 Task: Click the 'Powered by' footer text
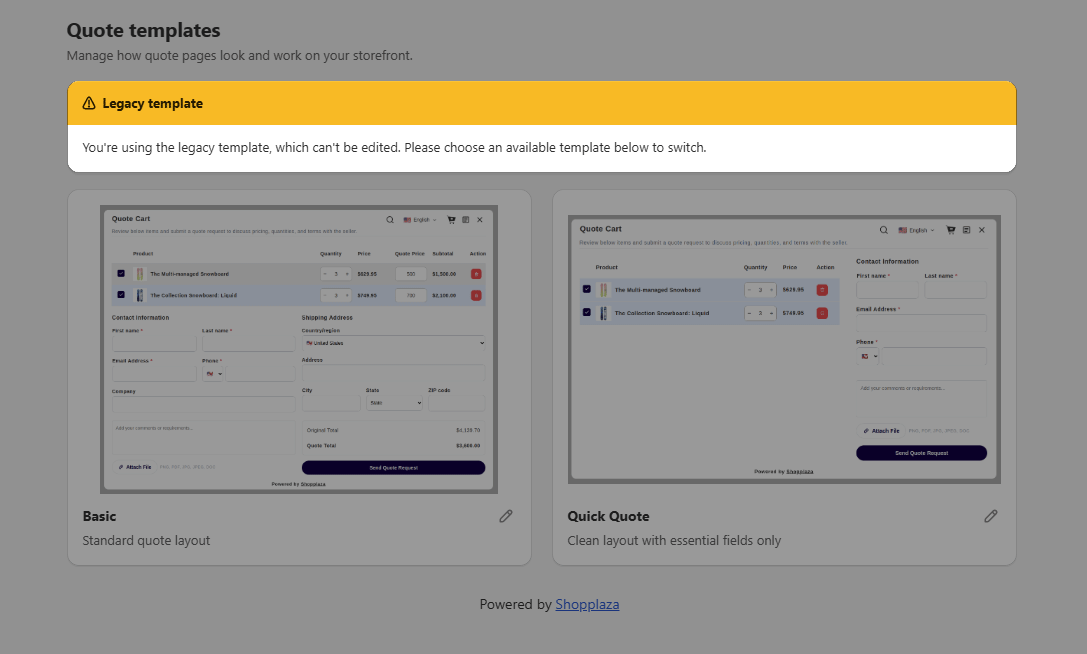tap(516, 604)
